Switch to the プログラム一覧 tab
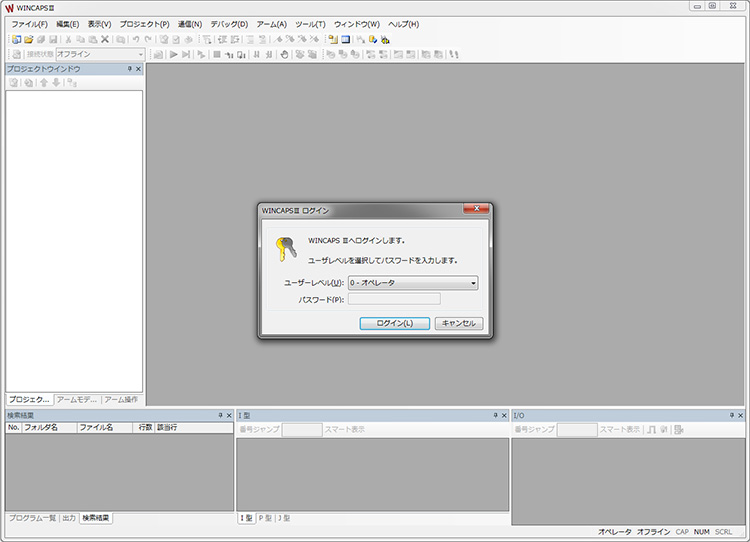Image resolution: width=750 pixels, height=542 pixels. point(33,518)
